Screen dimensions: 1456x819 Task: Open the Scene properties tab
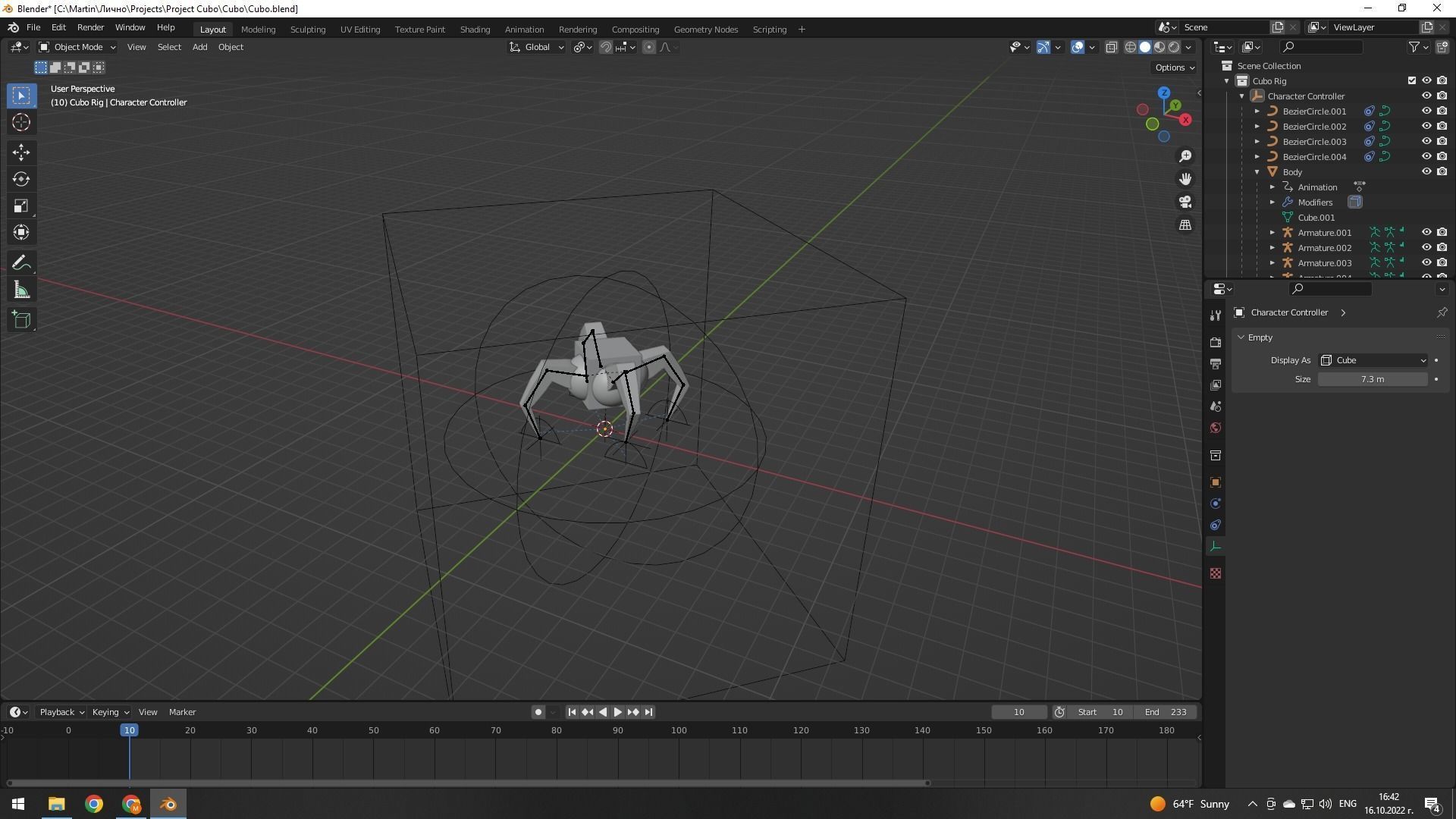pos(1216,406)
